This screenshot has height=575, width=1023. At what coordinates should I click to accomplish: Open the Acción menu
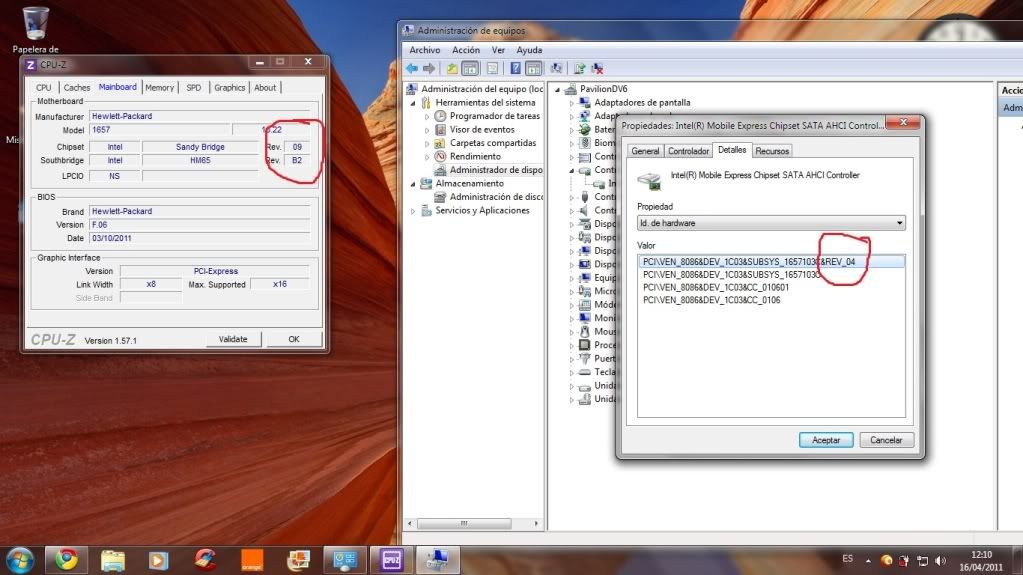[466, 50]
